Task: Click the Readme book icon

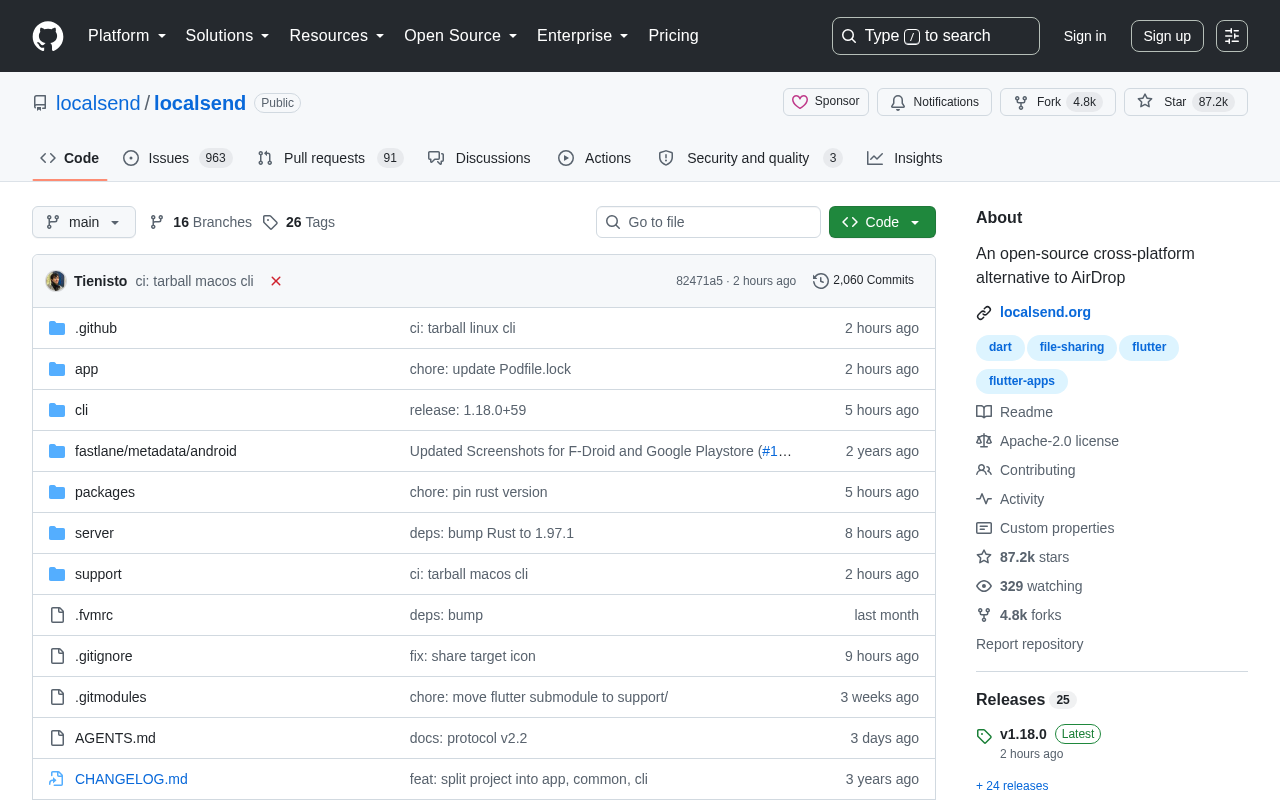Action: [x=984, y=412]
